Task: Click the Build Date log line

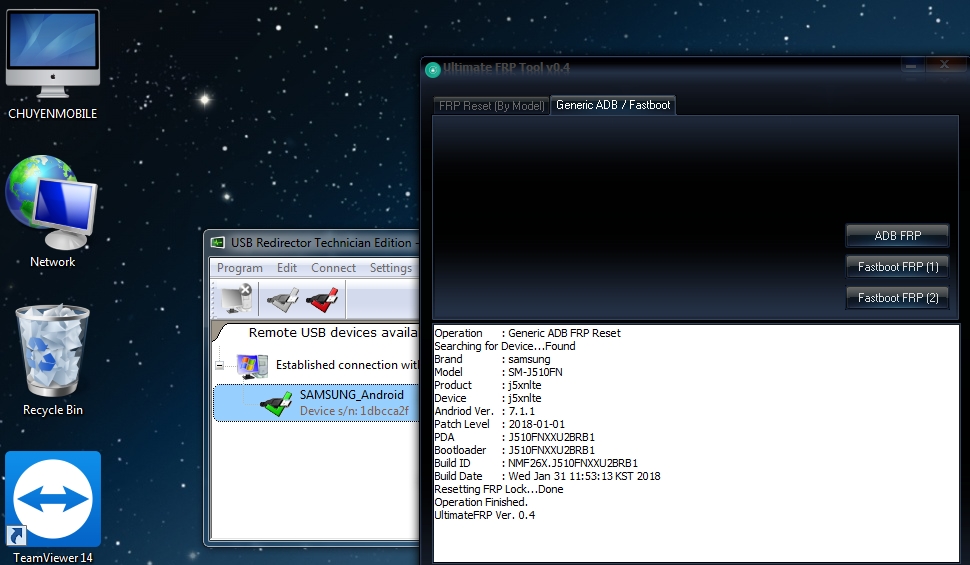Action: point(547,476)
